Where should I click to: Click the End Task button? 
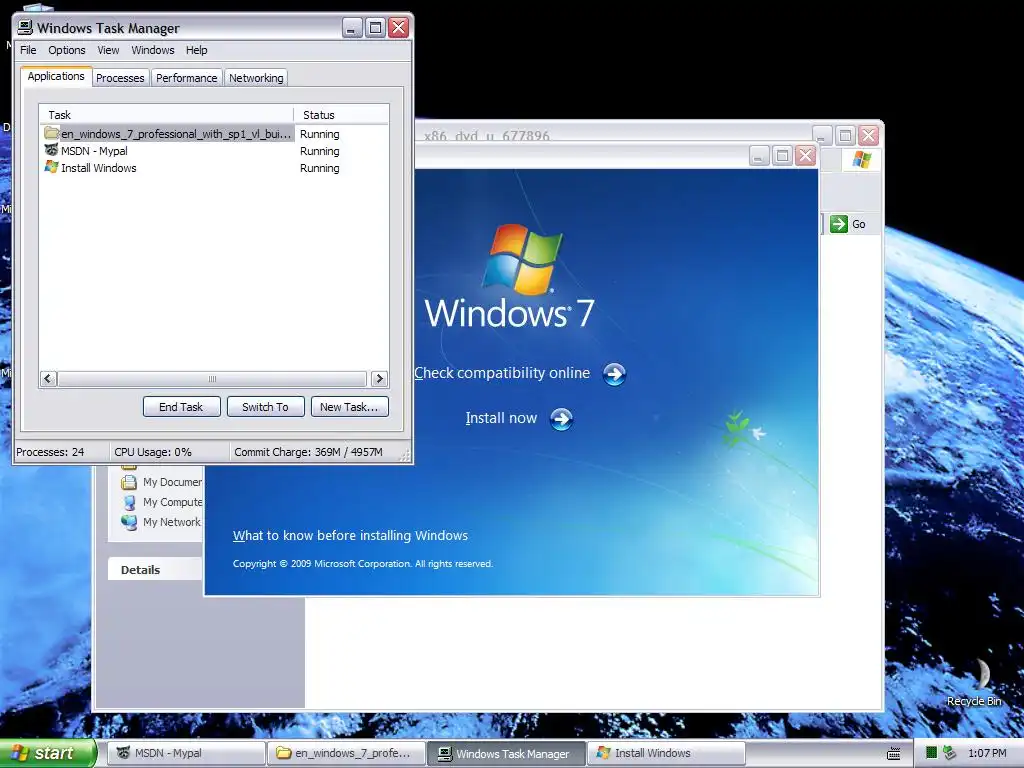pos(182,407)
